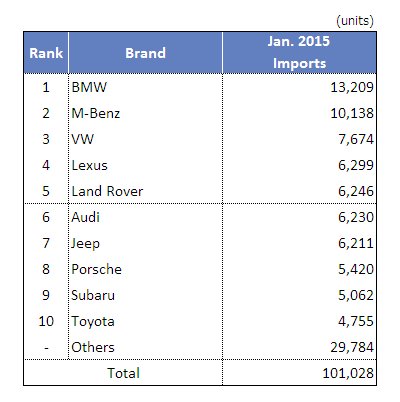The height and width of the screenshot is (402, 400).
Task: Select rank number 10 cell
Action: click(x=46, y=321)
